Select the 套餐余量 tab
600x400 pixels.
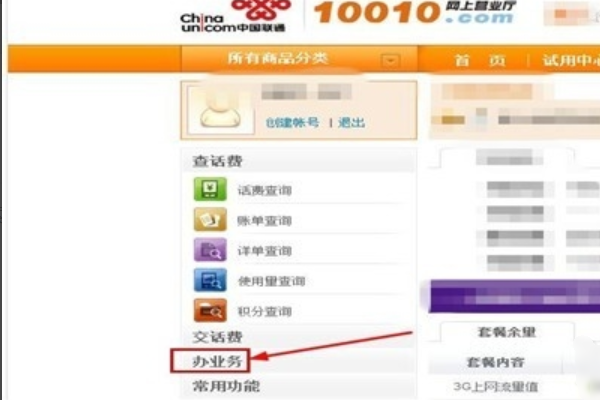[507, 331]
